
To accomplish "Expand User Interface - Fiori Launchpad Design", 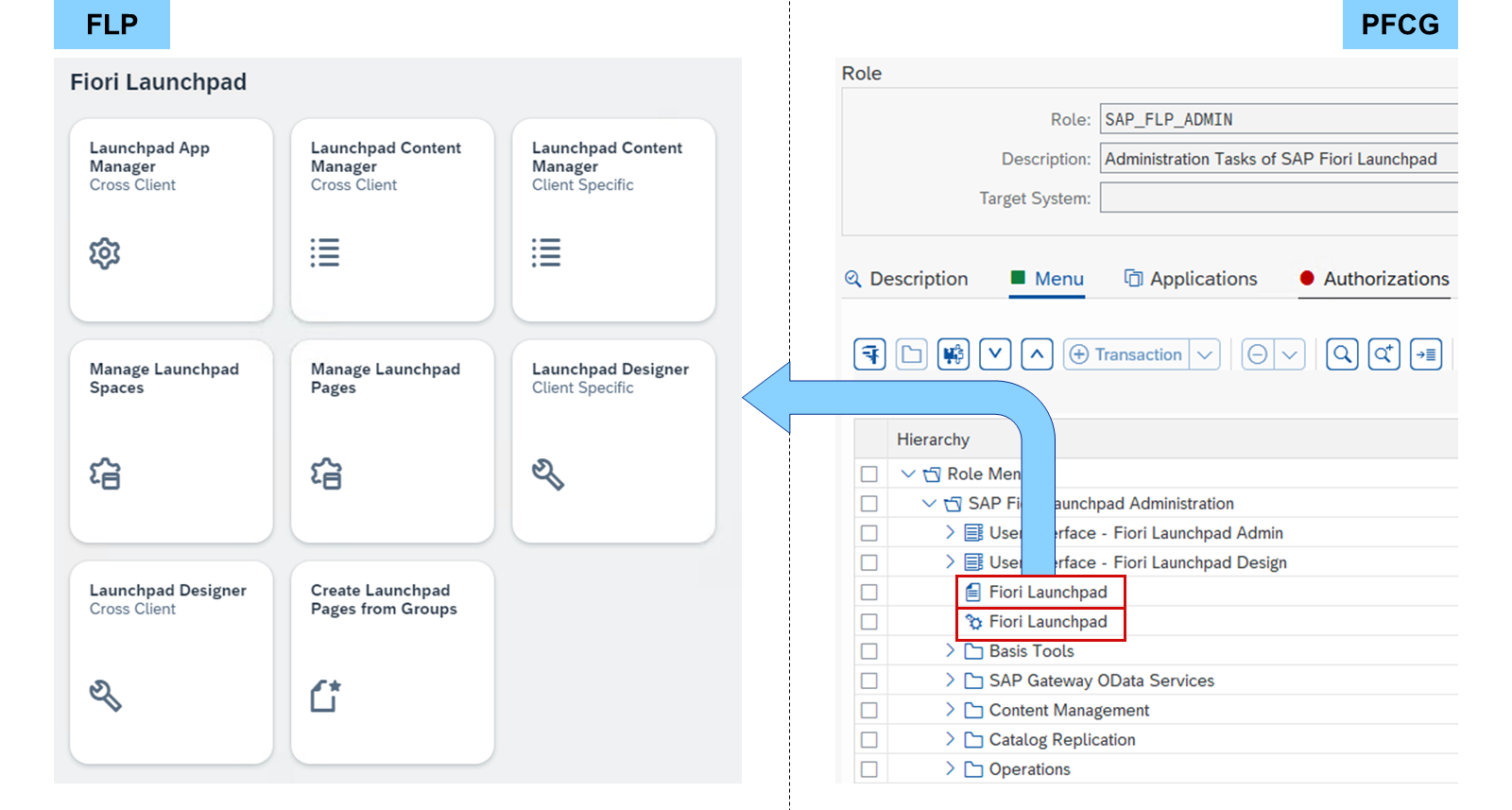I will pyautogui.click(x=950, y=561).
